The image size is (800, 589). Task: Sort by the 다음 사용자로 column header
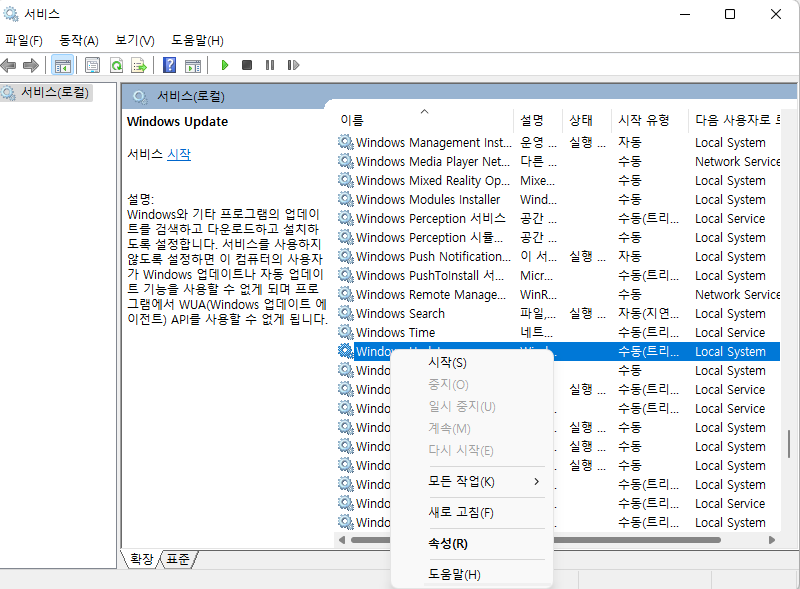pyautogui.click(x=735, y=120)
